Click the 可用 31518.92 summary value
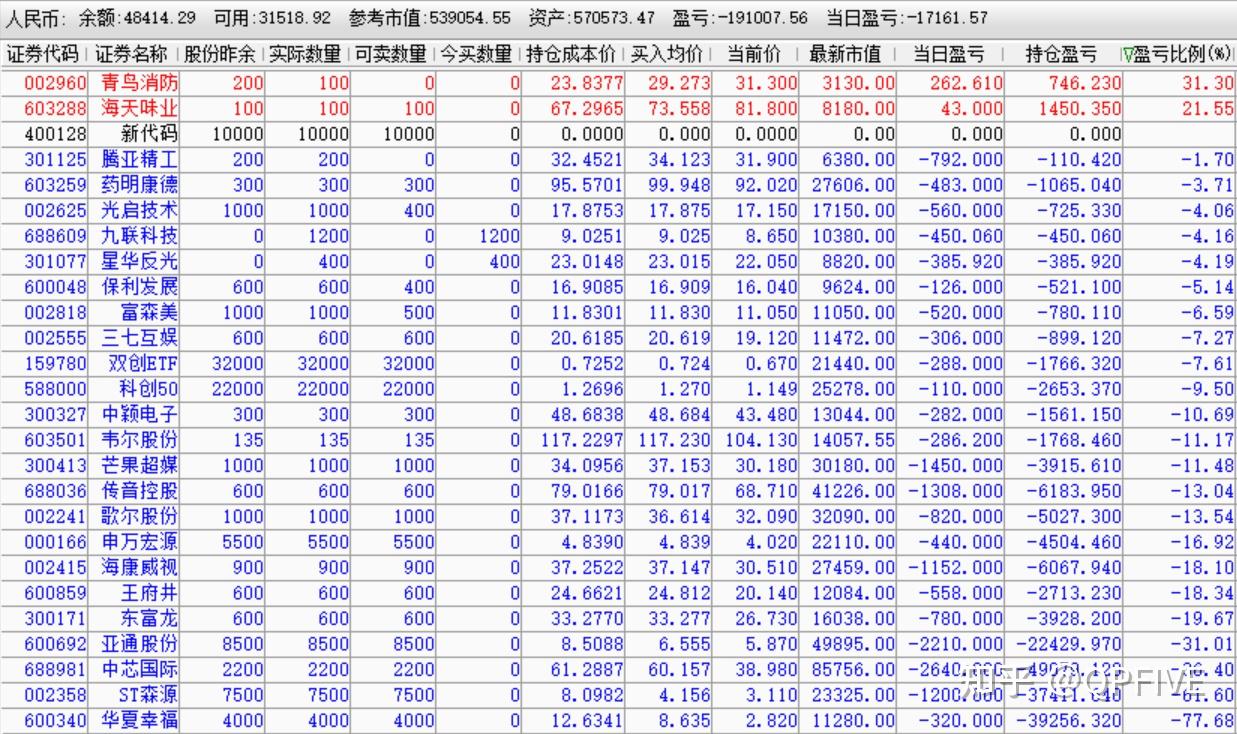The image size is (1237, 734). click(x=273, y=17)
